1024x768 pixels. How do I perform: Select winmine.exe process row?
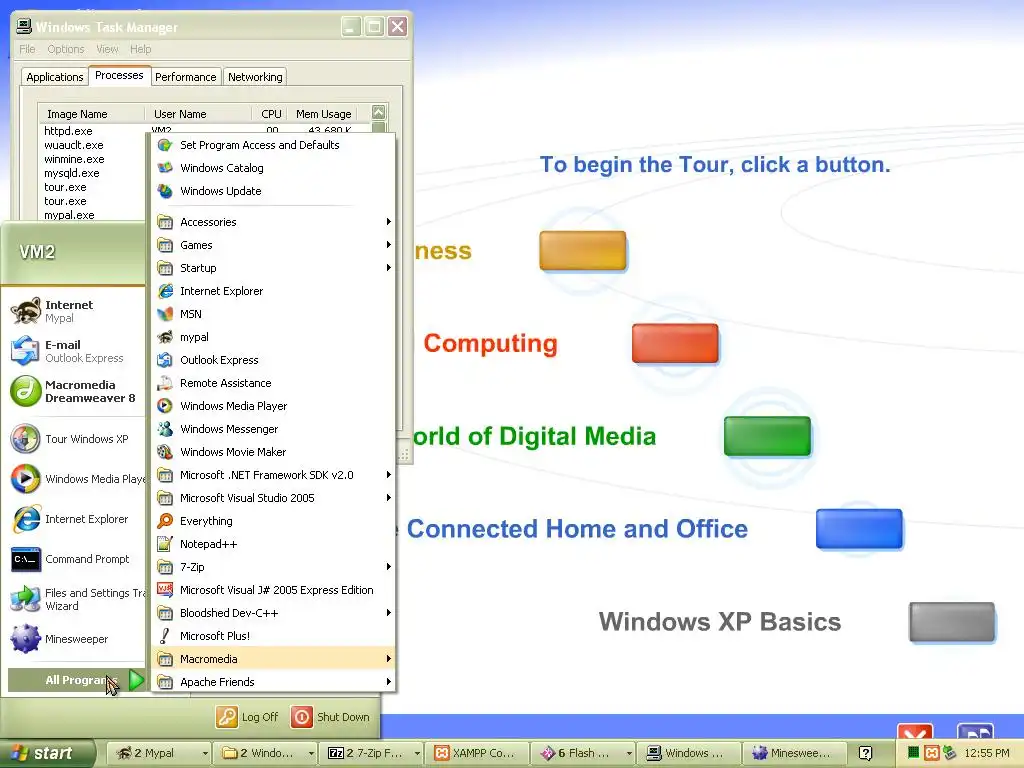pyautogui.click(x=74, y=159)
